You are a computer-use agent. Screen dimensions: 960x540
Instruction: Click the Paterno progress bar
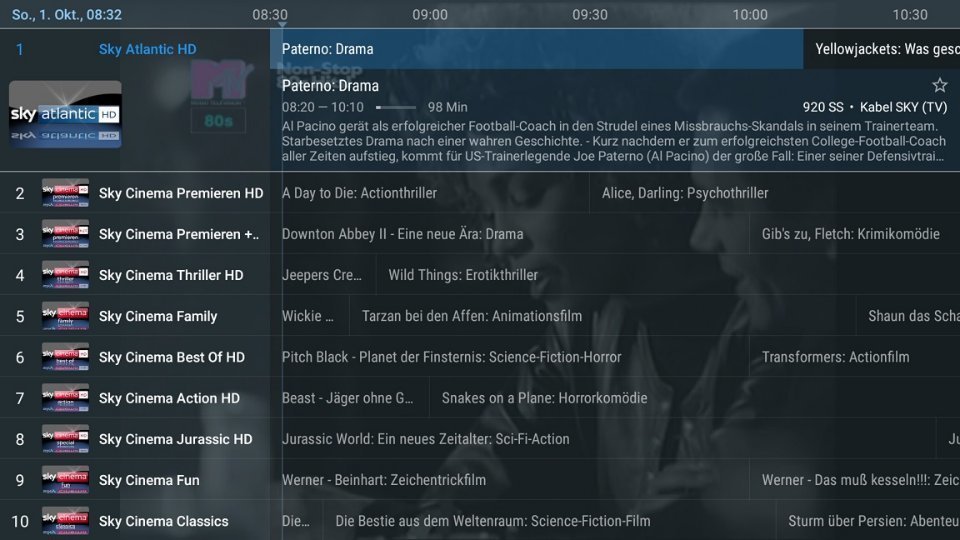coord(396,107)
